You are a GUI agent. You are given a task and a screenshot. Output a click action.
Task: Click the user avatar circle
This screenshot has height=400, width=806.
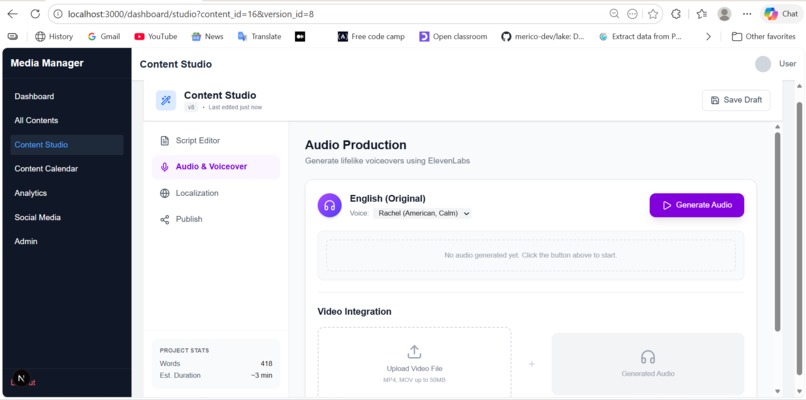763,64
